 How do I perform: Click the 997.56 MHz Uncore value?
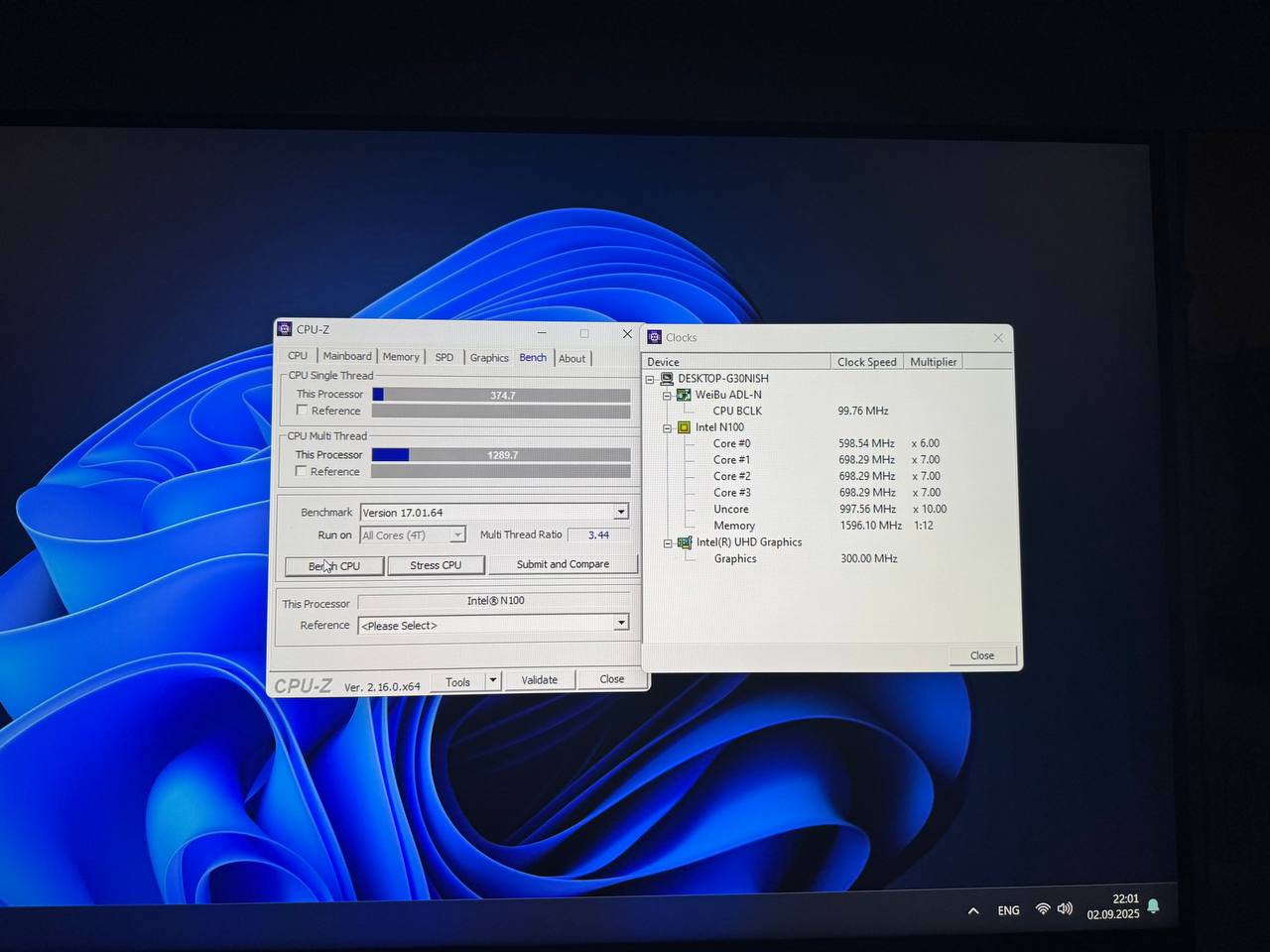tap(868, 509)
